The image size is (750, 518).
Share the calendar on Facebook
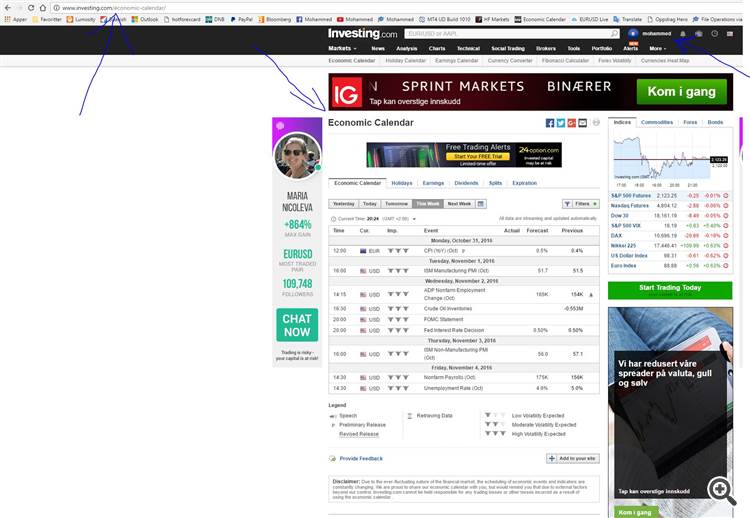[550, 123]
